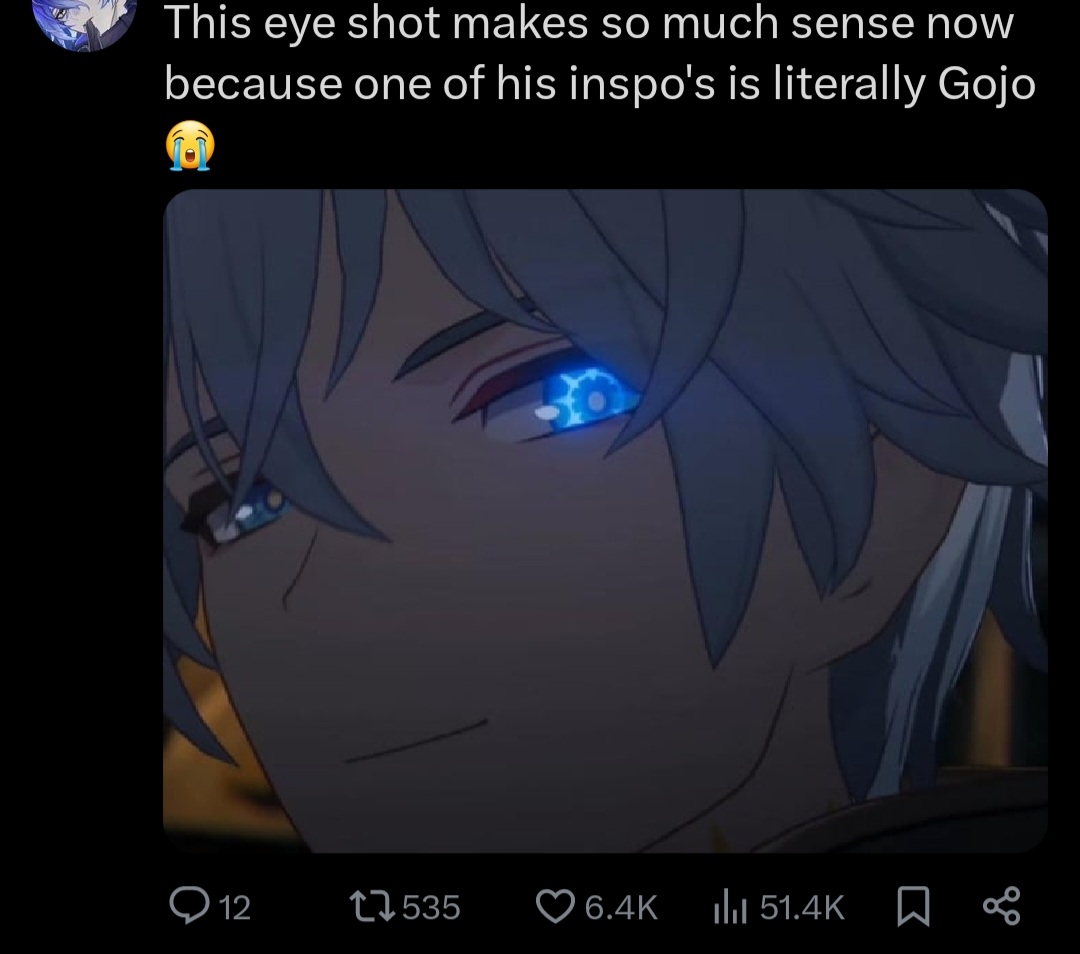Bookmark this post
Image resolution: width=1080 pixels, height=954 pixels.
click(913, 906)
